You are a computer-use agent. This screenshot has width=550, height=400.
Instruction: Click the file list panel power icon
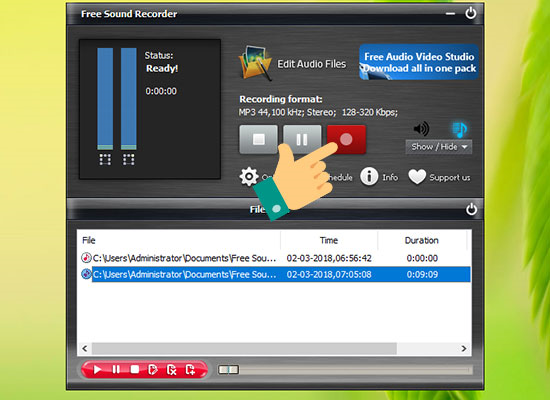471,209
